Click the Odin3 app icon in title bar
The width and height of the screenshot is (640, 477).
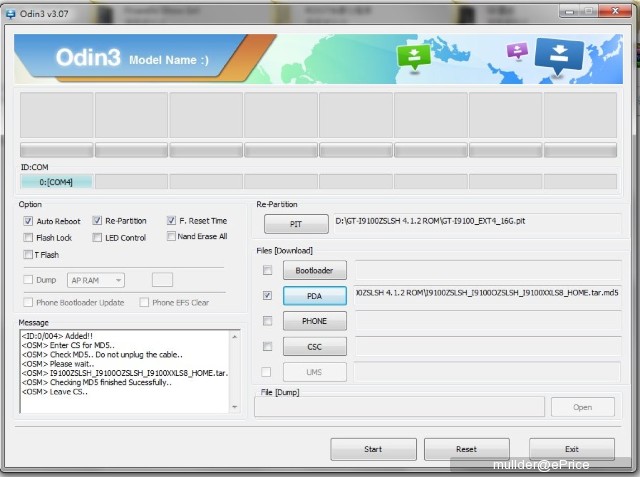click(x=10, y=13)
